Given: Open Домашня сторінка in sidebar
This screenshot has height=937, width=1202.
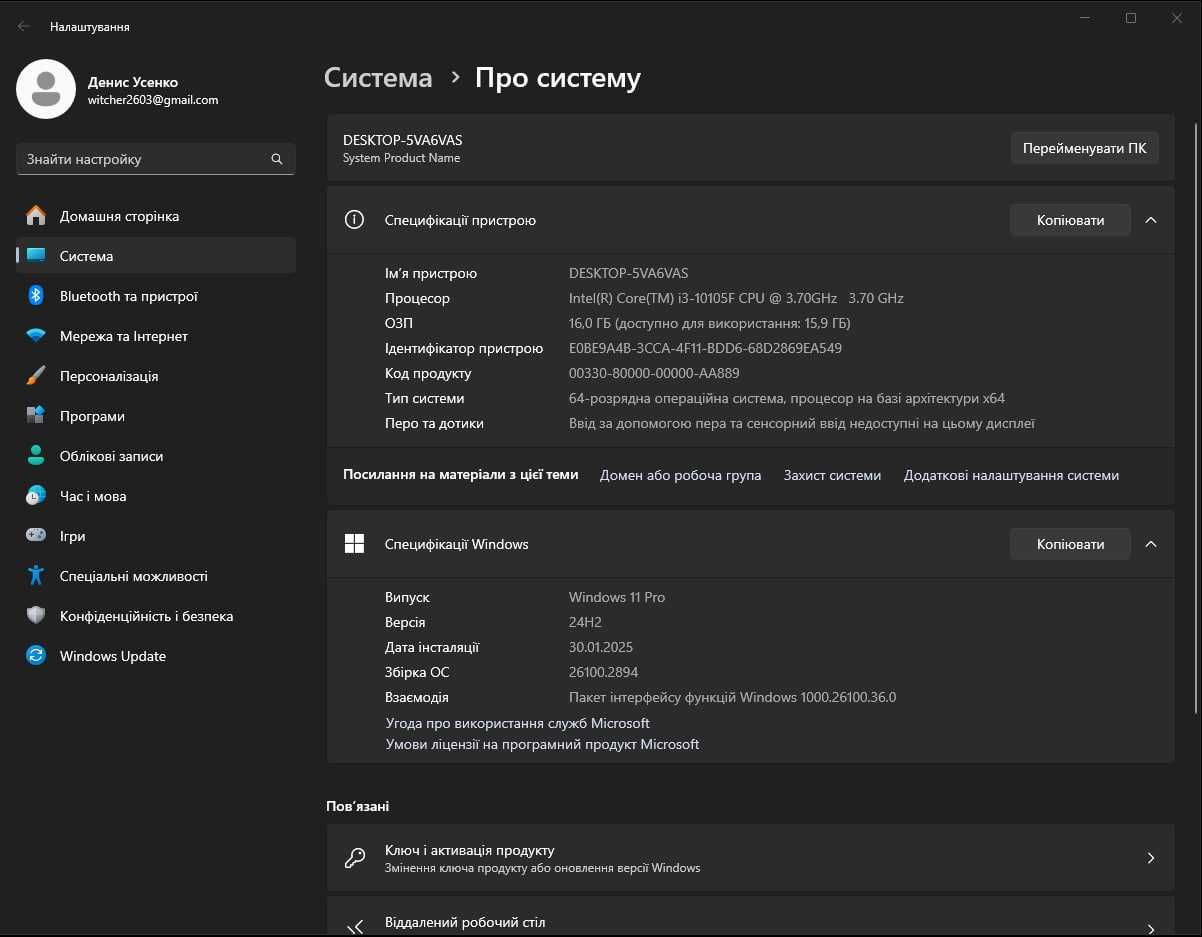Looking at the screenshot, I should (x=156, y=216).
